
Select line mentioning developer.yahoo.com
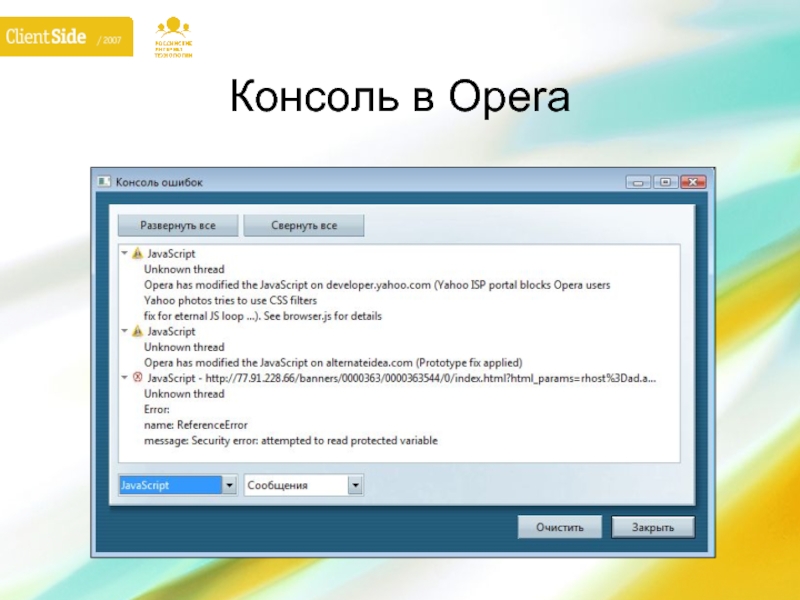(x=377, y=285)
